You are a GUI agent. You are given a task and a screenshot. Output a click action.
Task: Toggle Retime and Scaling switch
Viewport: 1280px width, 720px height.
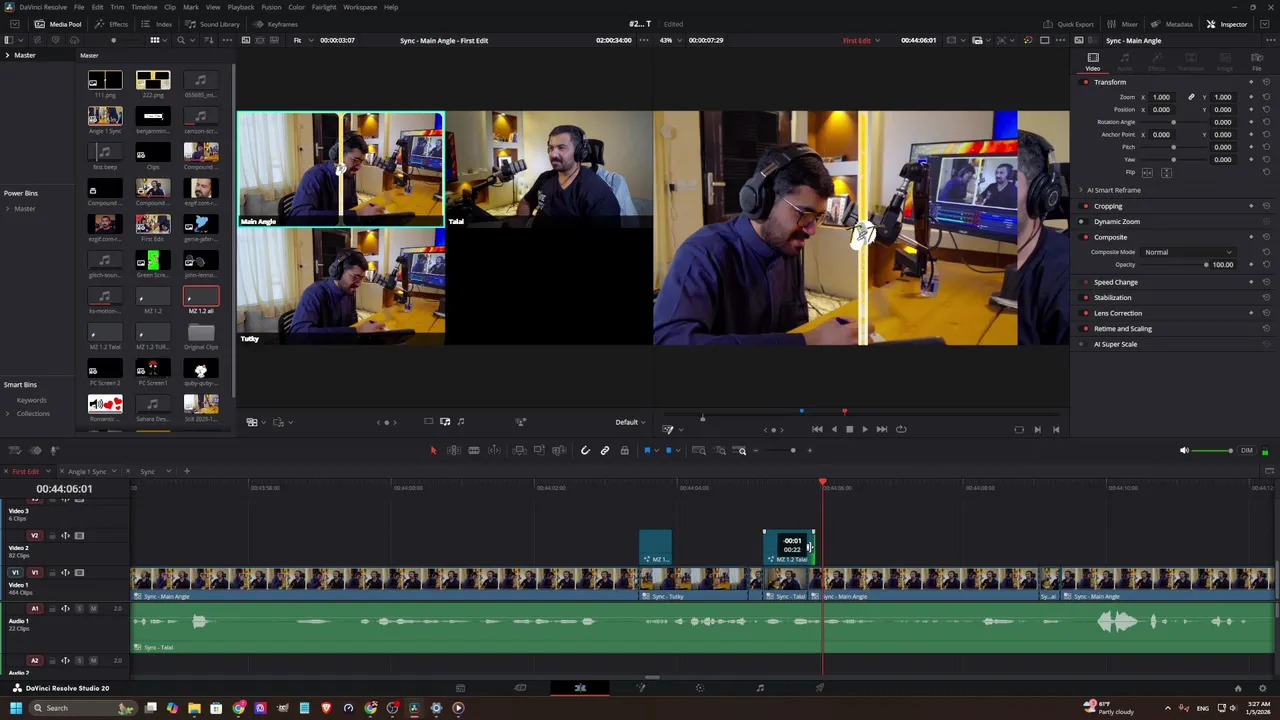coord(1086,329)
